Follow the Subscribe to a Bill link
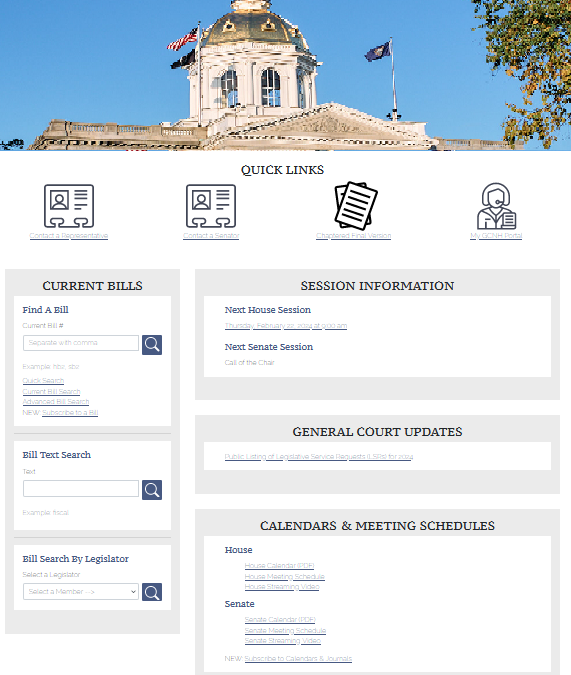The image size is (571, 675). point(70,412)
